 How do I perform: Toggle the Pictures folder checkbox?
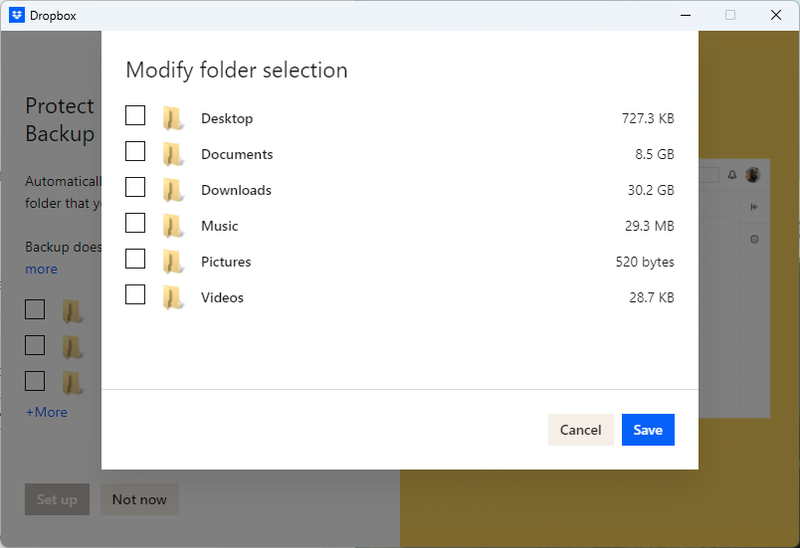coord(135,259)
